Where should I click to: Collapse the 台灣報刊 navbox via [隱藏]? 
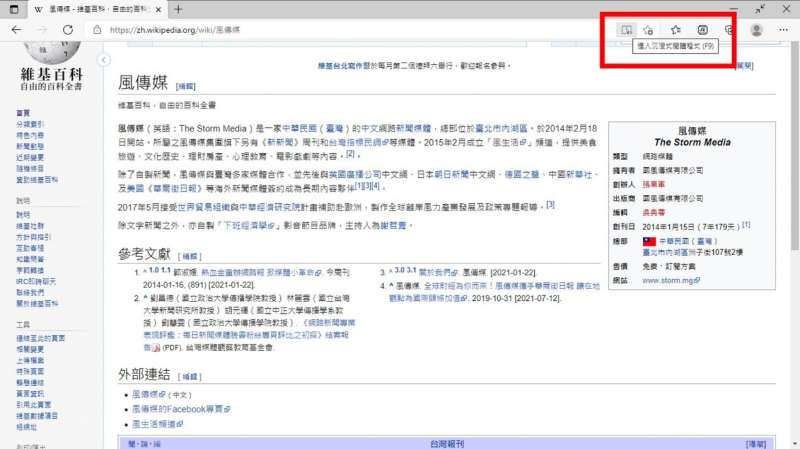[x=756, y=444]
